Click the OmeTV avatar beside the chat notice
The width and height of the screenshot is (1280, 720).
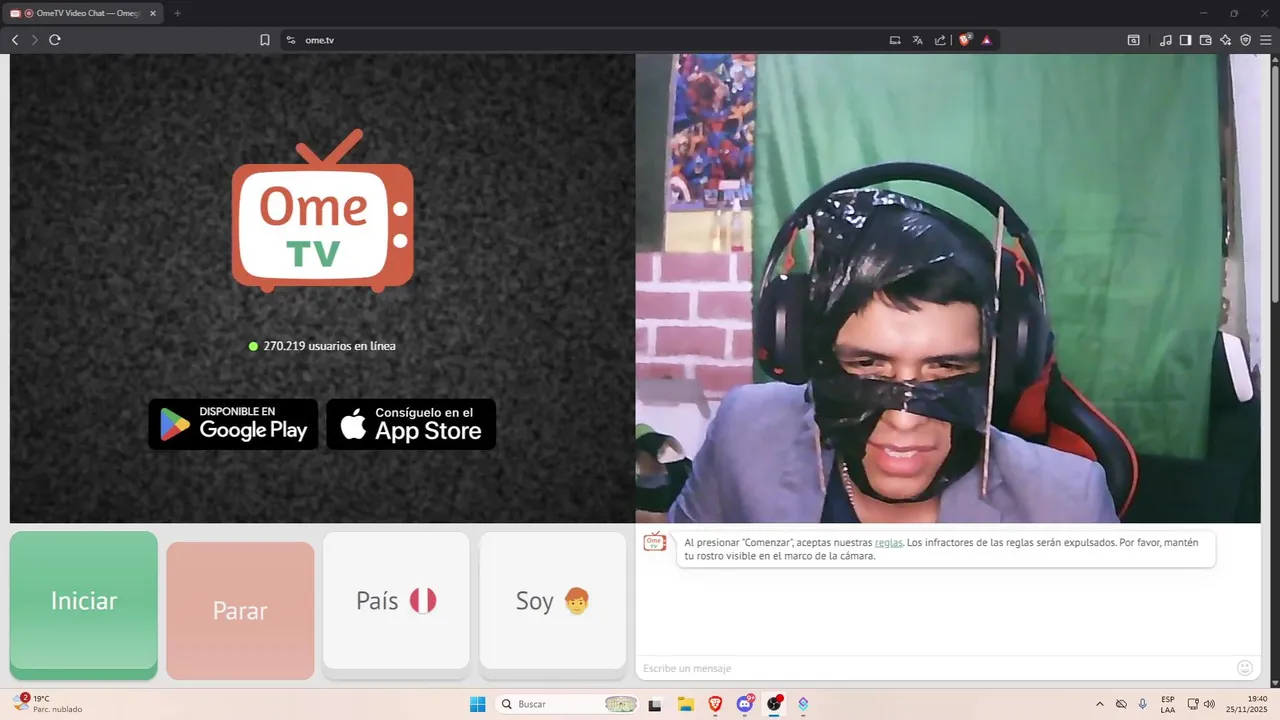tap(654, 542)
